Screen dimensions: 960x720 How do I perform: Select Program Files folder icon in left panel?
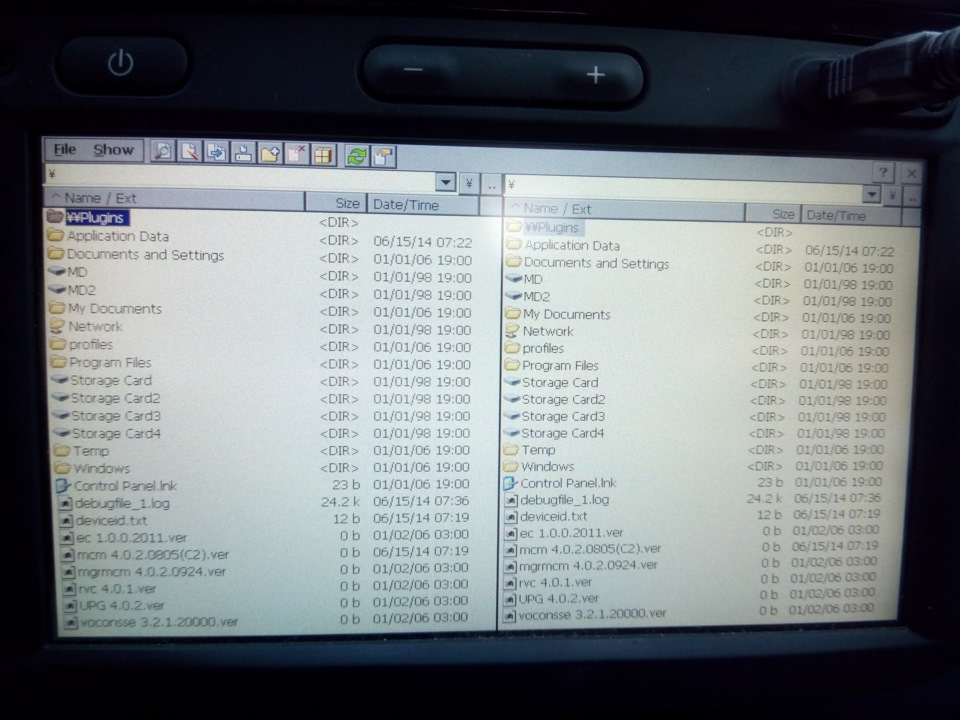click(59, 361)
